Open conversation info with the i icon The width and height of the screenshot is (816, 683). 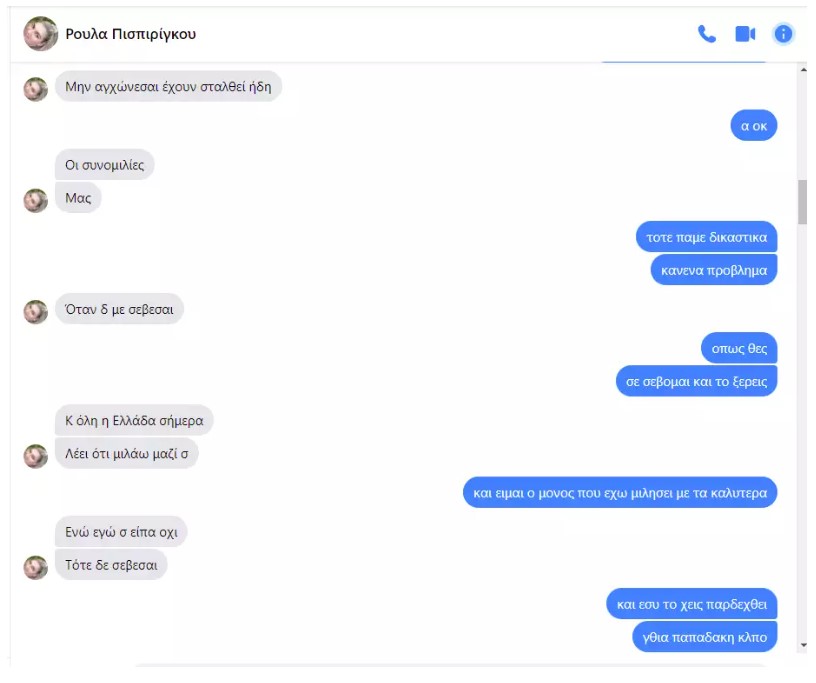coord(783,34)
